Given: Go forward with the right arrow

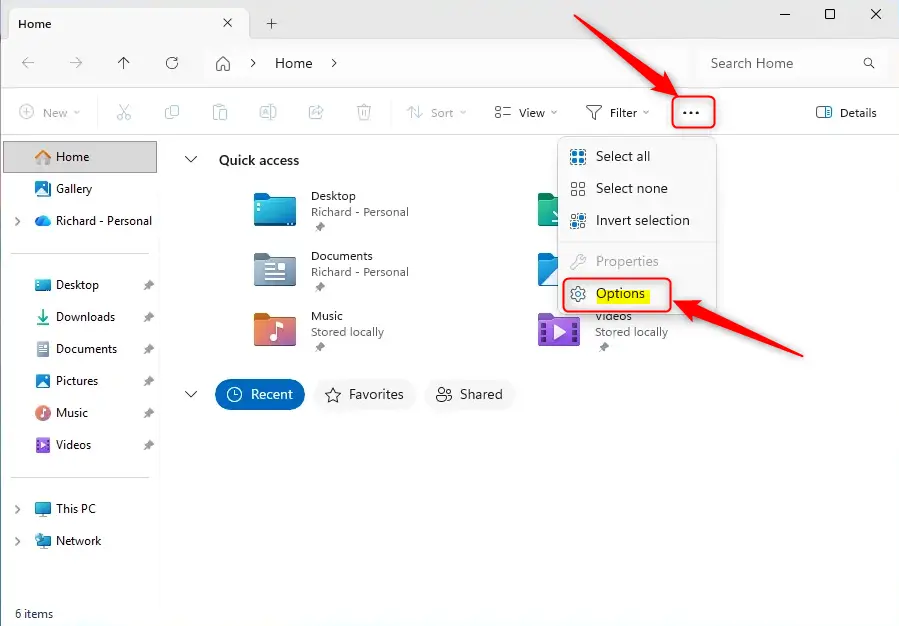Looking at the screenshot, I should point(76,63).
